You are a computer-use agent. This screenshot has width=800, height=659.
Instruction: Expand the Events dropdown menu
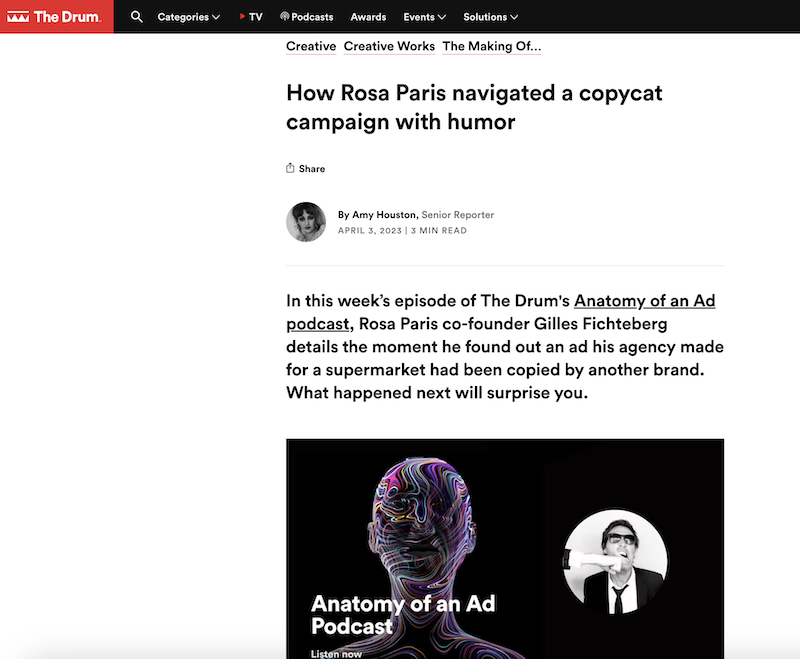tap(424, 17)
